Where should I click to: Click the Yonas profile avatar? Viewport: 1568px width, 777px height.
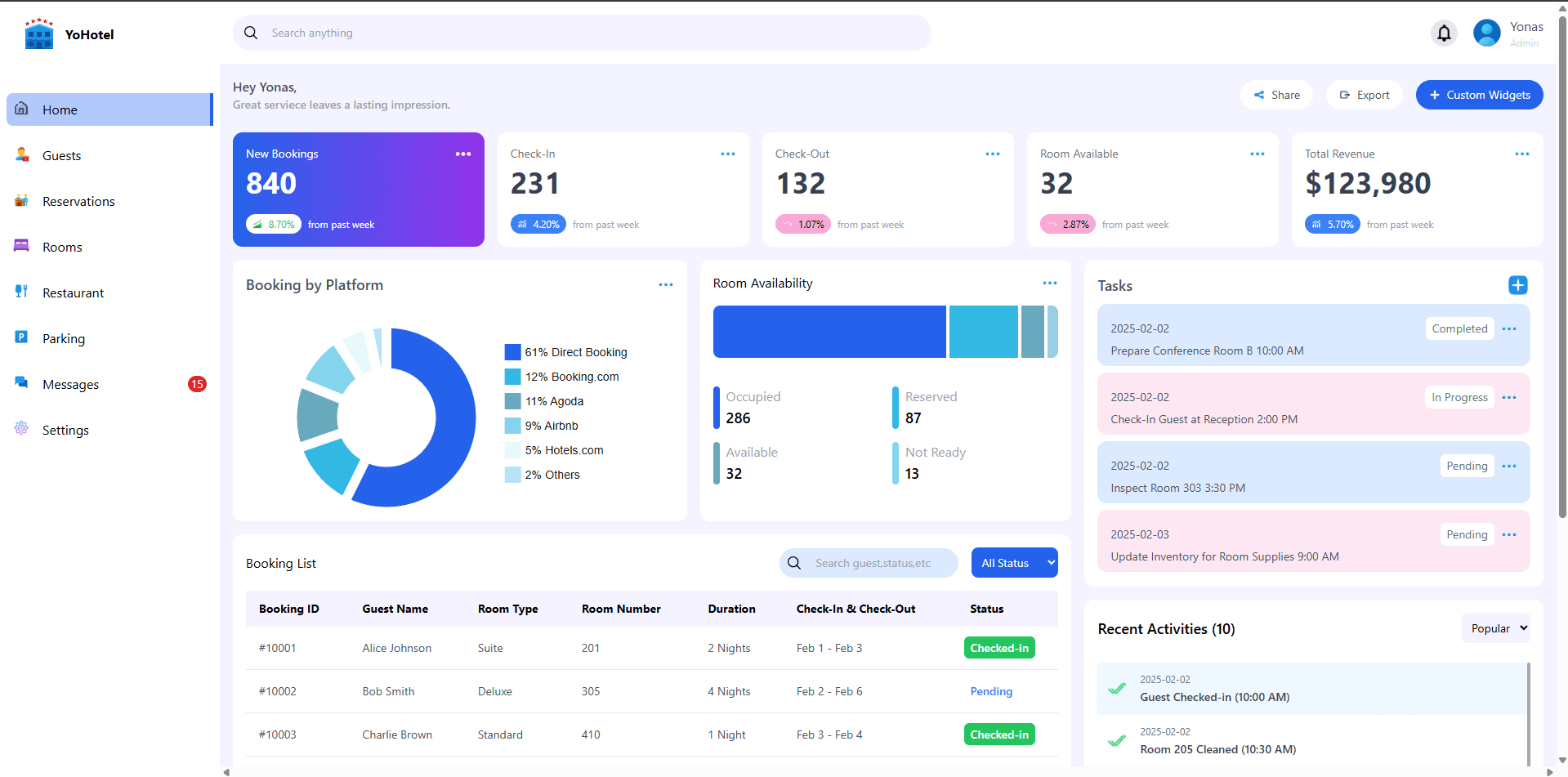tap(1486, 33)
